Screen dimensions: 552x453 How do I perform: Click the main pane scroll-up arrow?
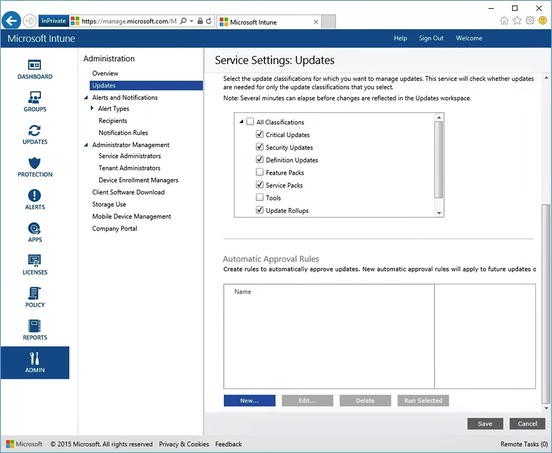tap(546, 77)
